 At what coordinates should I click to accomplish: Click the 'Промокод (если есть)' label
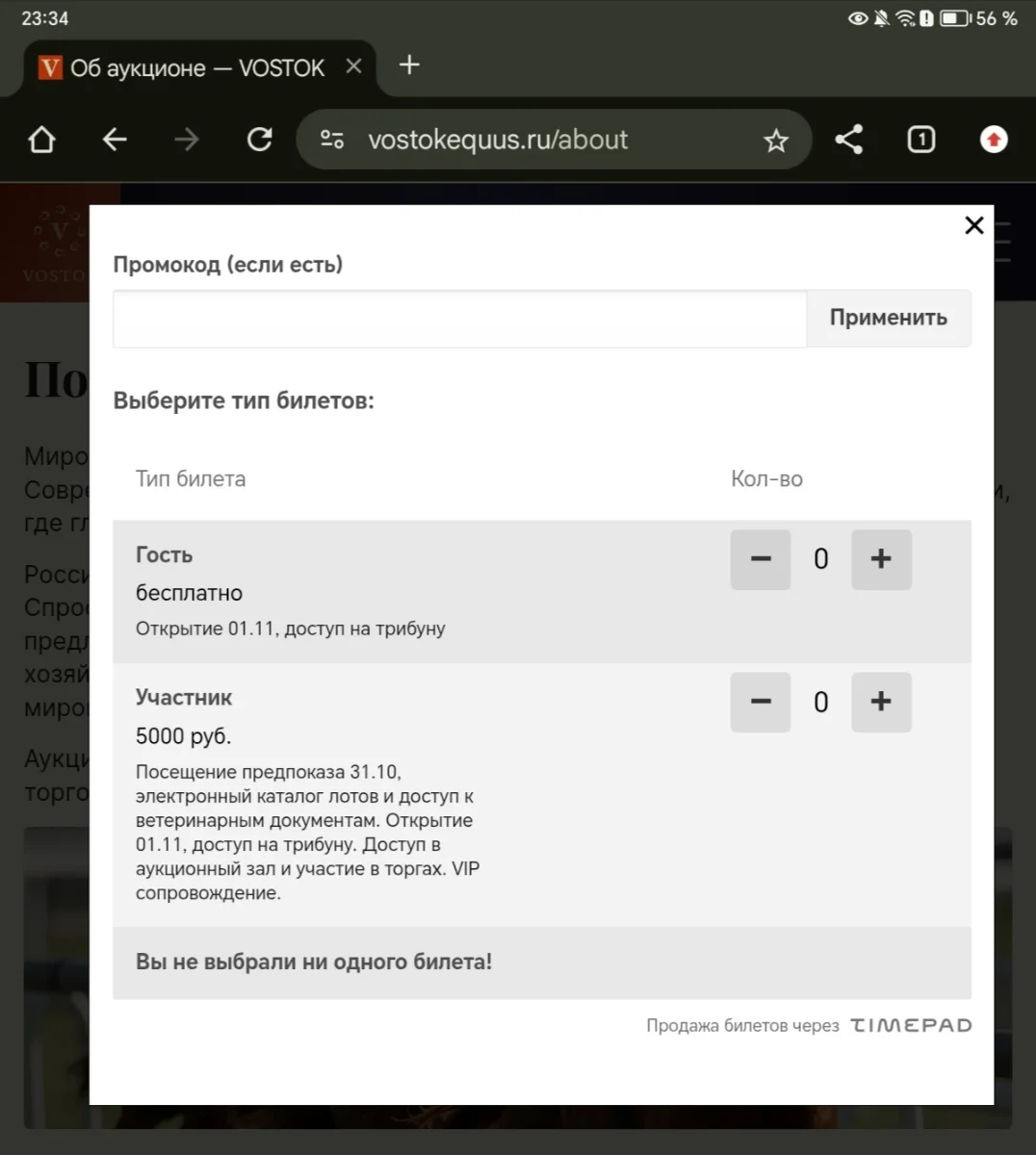pyautogui.click(x=228, y=265)
